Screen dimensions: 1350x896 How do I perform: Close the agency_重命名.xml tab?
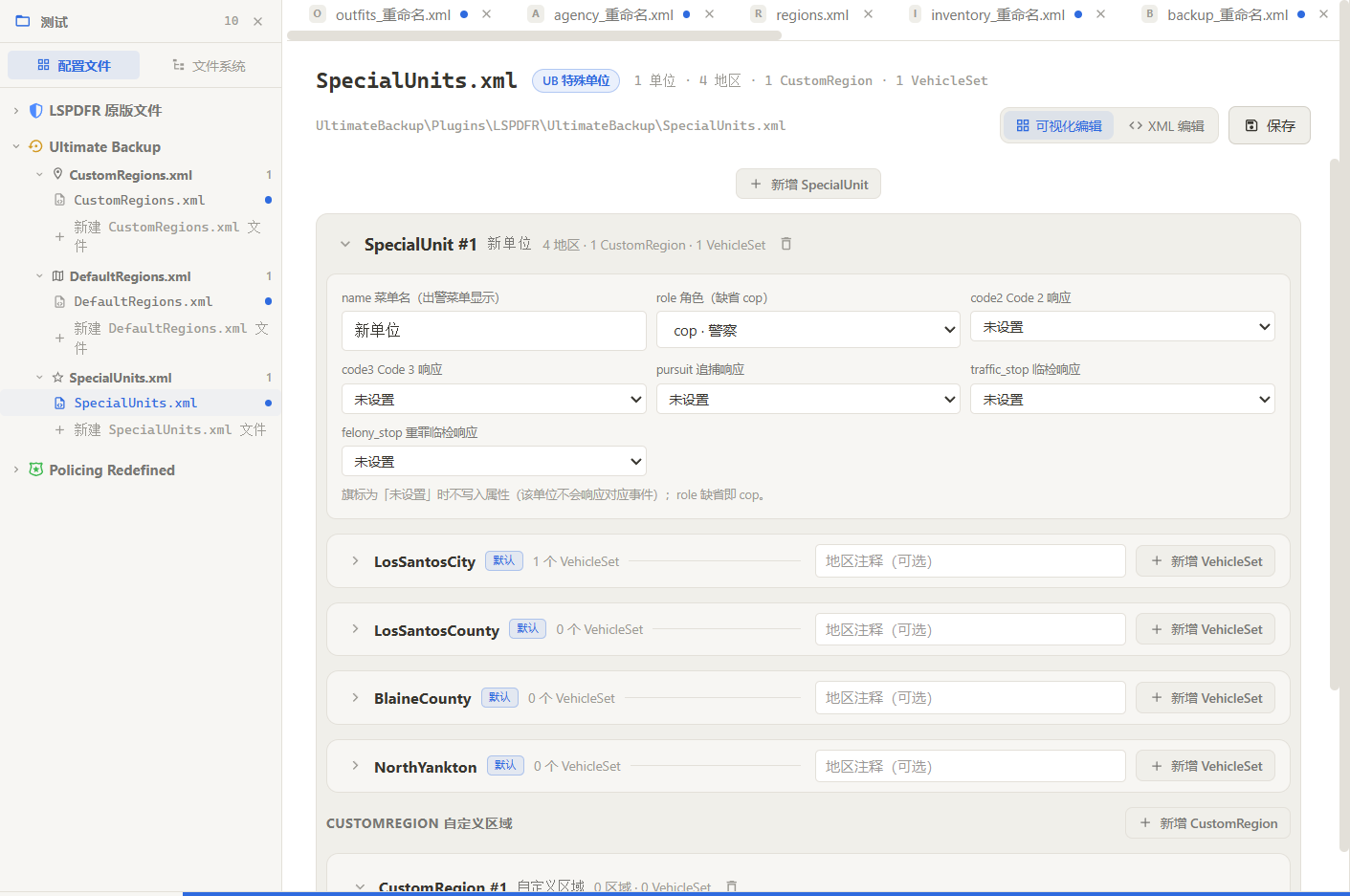[x=709, y=14]
